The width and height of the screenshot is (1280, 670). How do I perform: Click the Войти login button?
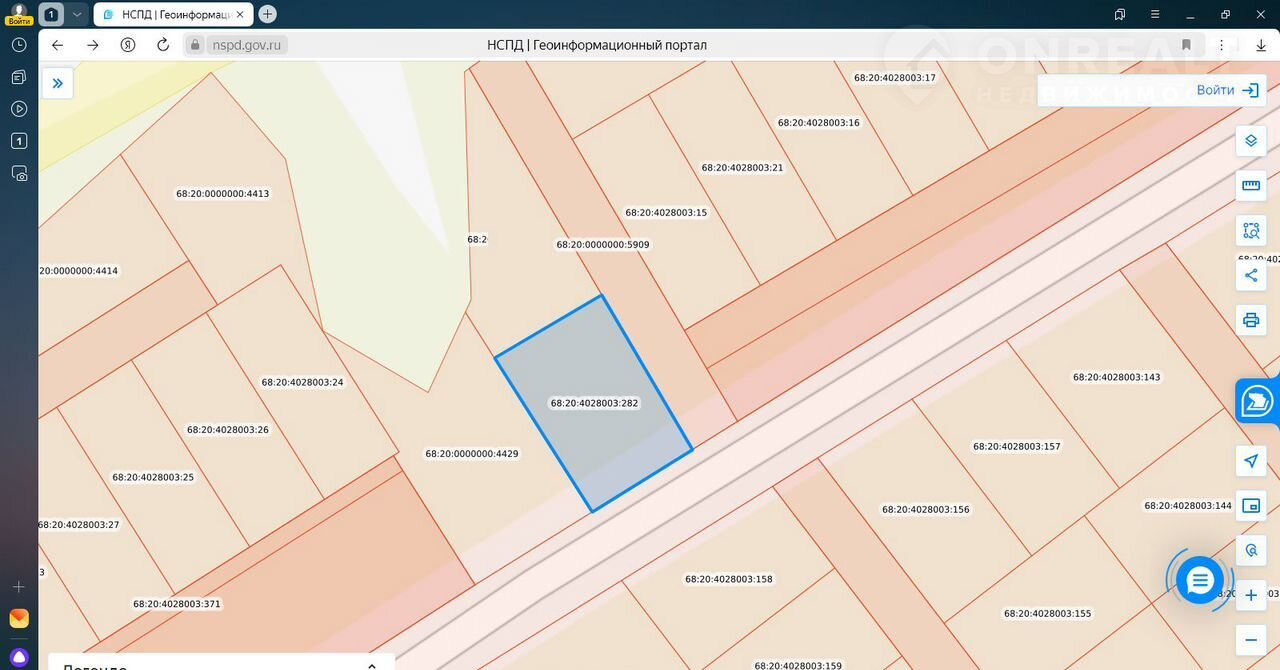(x=1227, y=90)
